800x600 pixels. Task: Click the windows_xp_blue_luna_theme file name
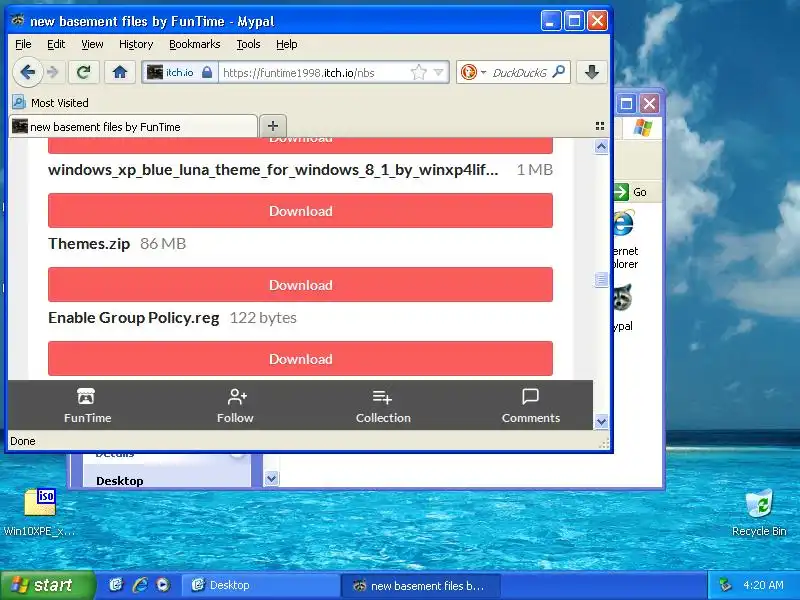273,169
